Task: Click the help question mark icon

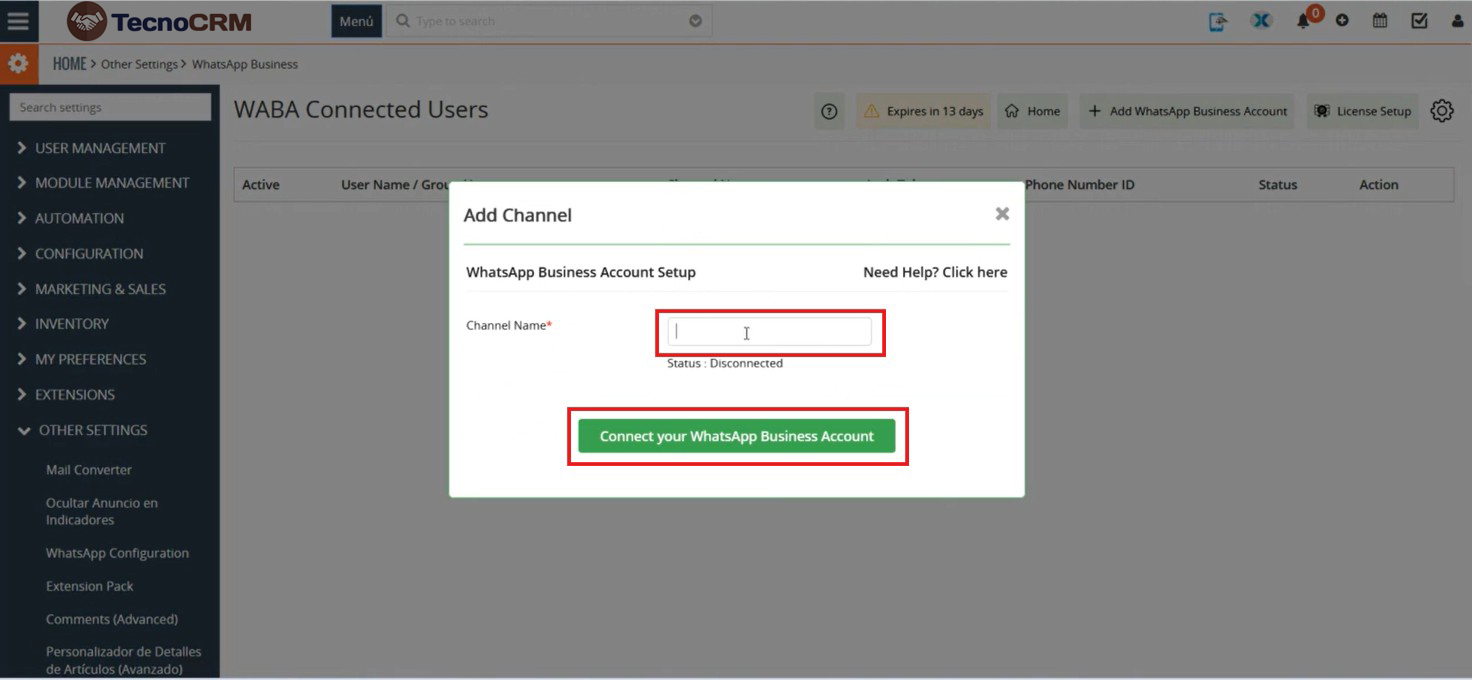Action: tap(829, 112)
